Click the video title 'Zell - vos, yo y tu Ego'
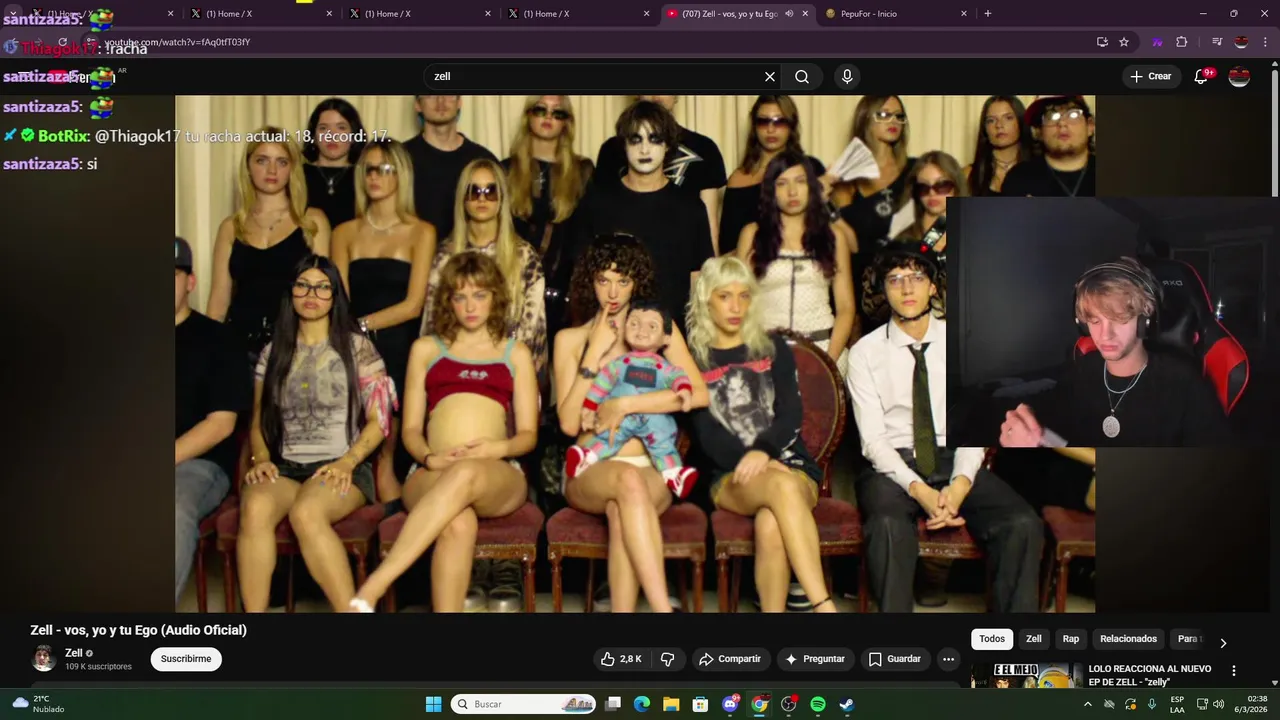 [x=138, y=630]
